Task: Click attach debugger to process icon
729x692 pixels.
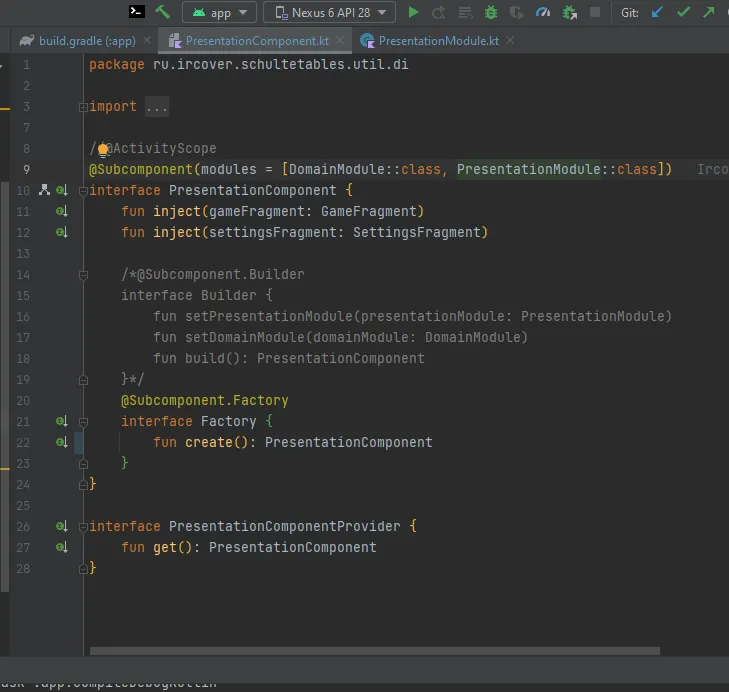Action: tap(569, 12)
